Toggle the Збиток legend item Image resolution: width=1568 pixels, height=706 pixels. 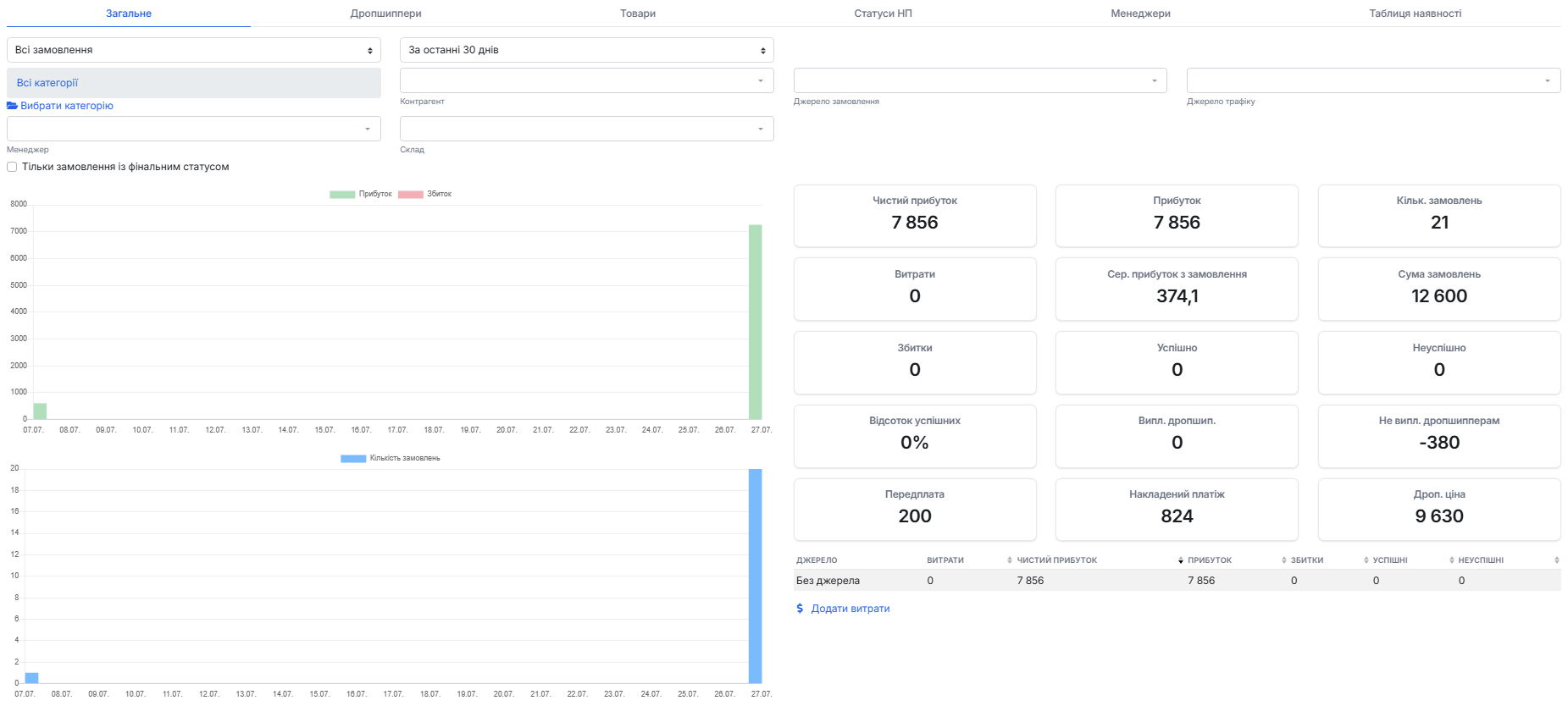click(425, 194)
